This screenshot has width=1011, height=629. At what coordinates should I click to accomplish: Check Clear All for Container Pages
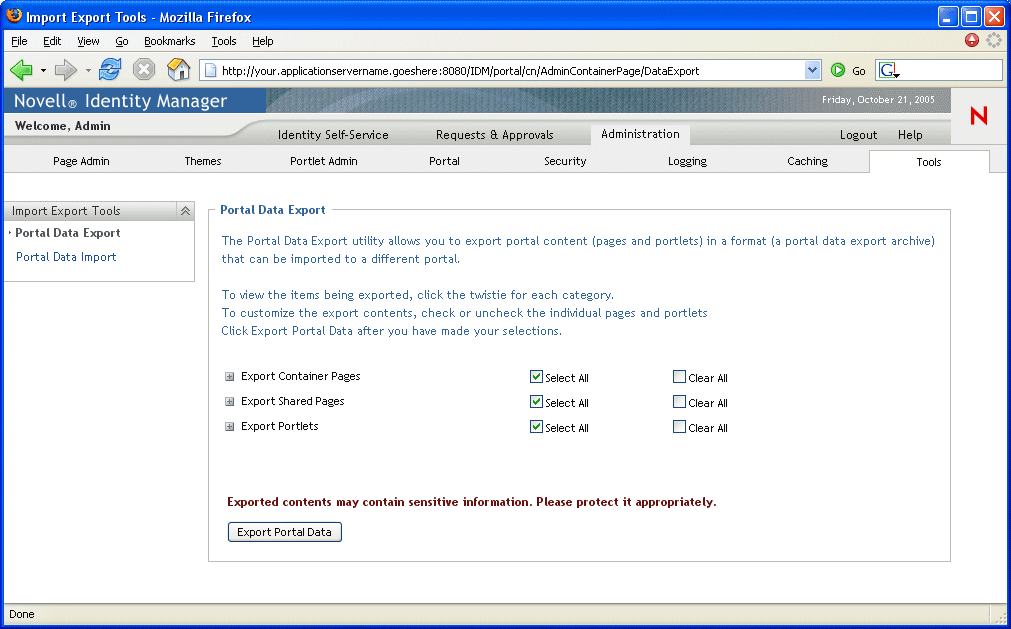pos(679,376)
